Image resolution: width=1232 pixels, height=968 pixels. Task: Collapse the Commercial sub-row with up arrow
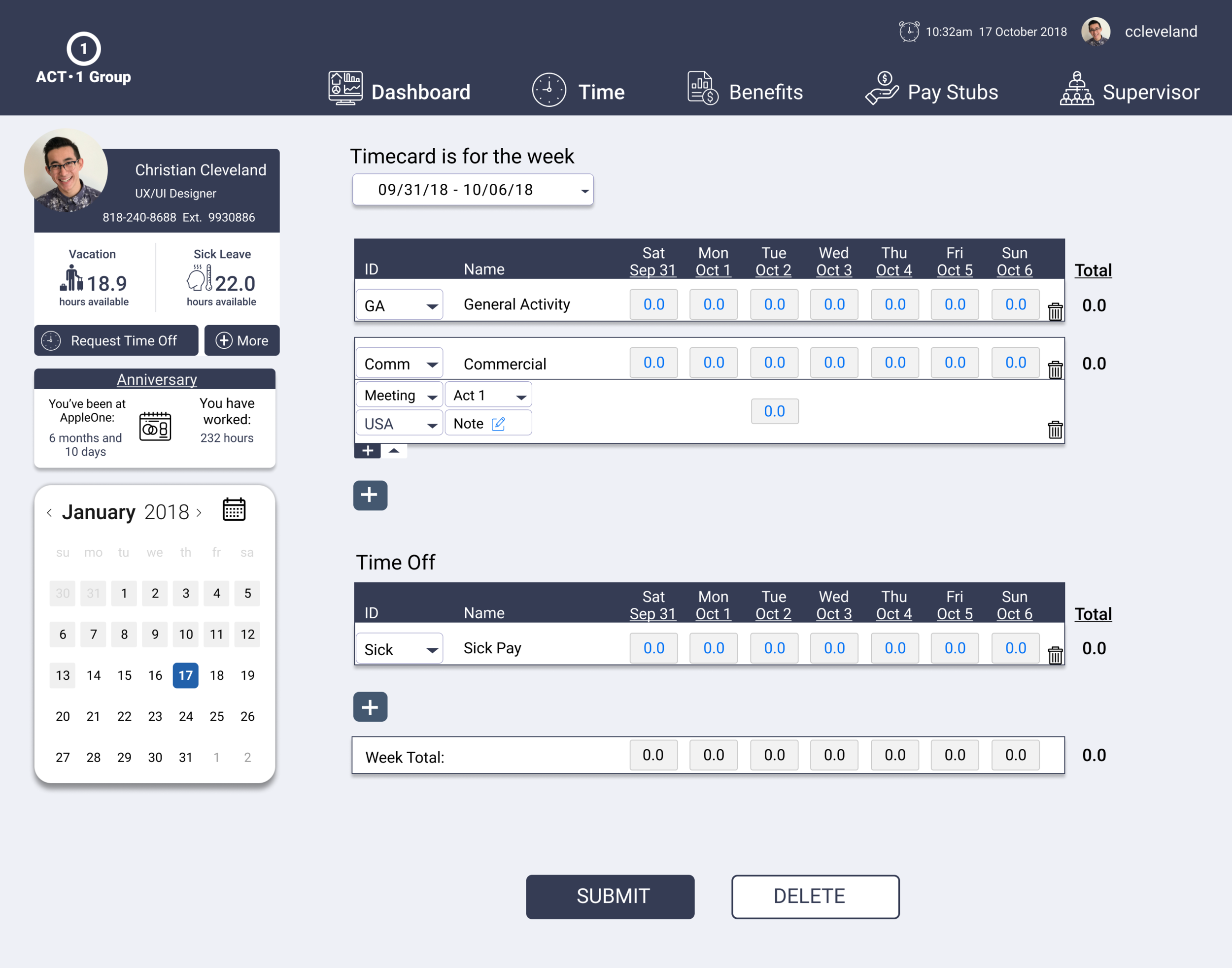pos(394,451)
